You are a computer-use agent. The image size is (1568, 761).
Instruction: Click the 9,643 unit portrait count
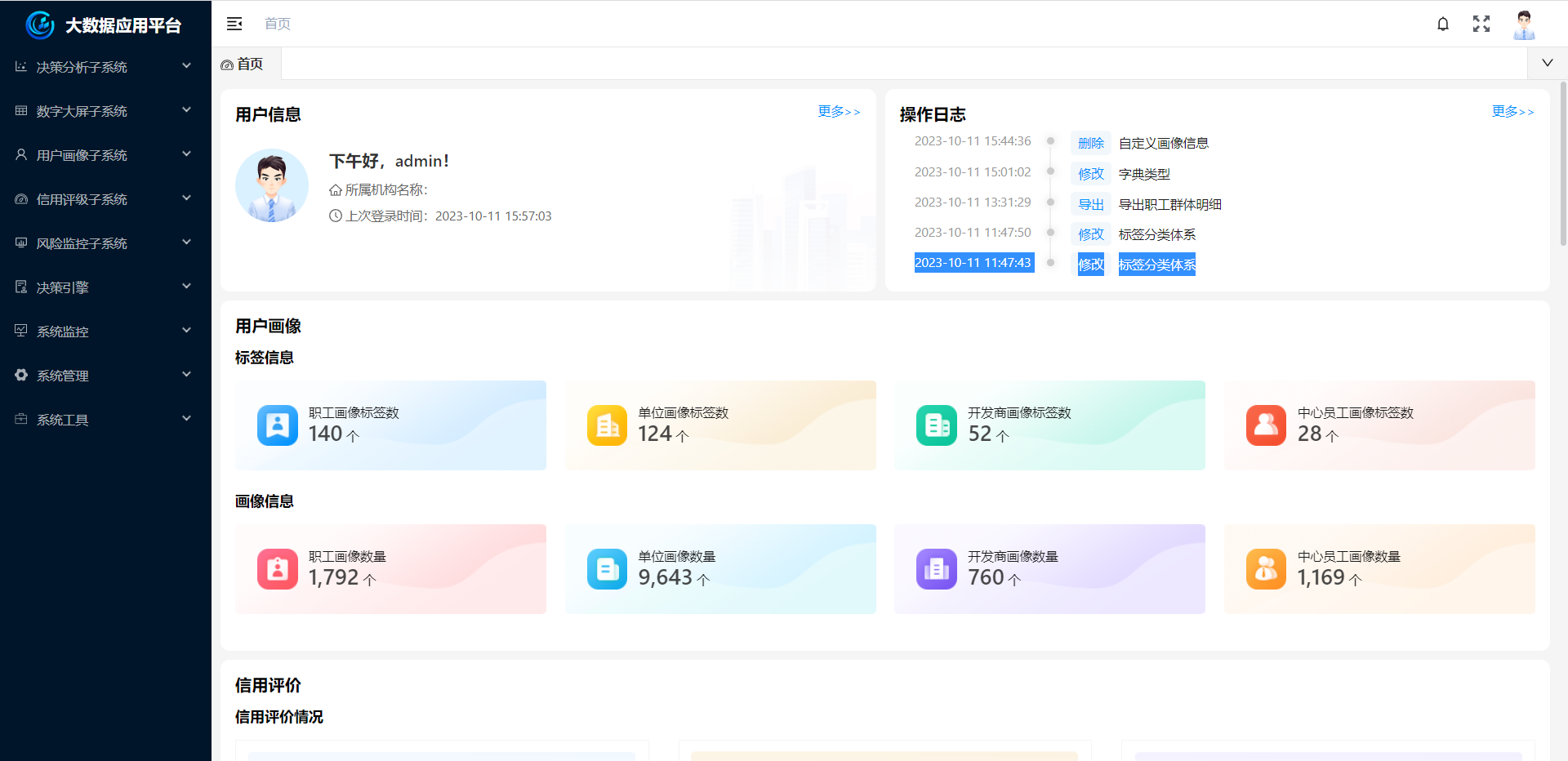[666, 577]
